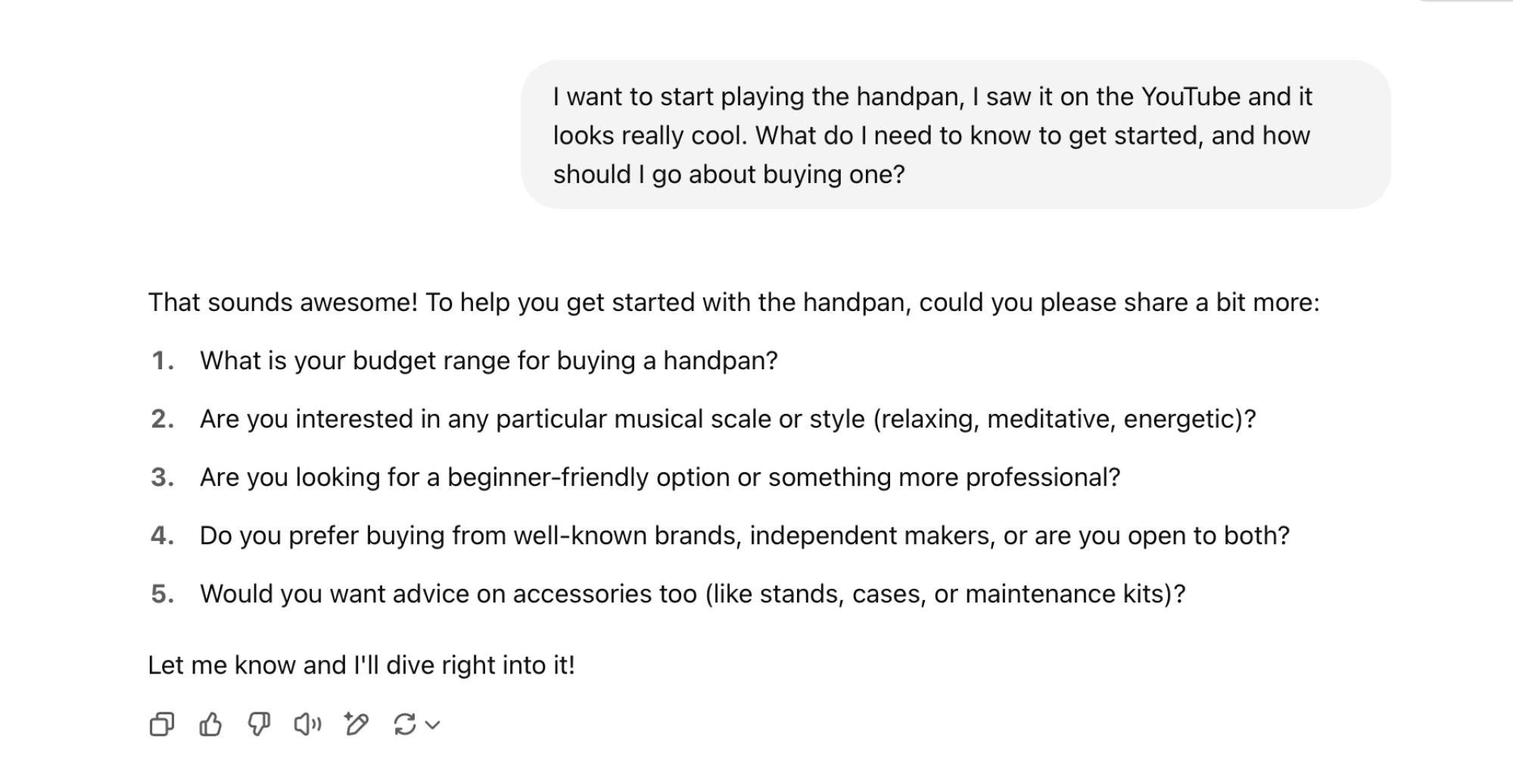Regenerate the response with circular arrows
The width and height of the screenshot is (1513, 784).
click(405, 724)
